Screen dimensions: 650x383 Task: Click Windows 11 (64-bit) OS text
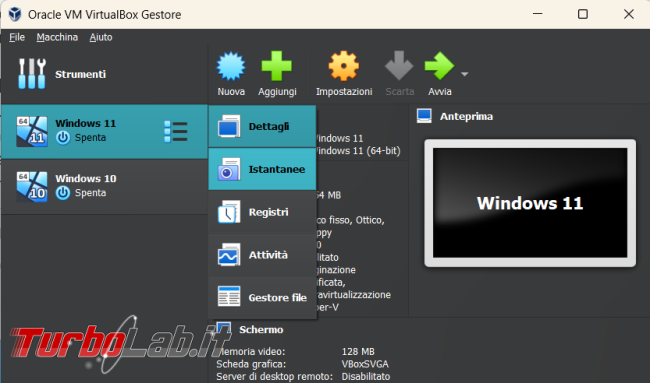click(x=358, y=150)
